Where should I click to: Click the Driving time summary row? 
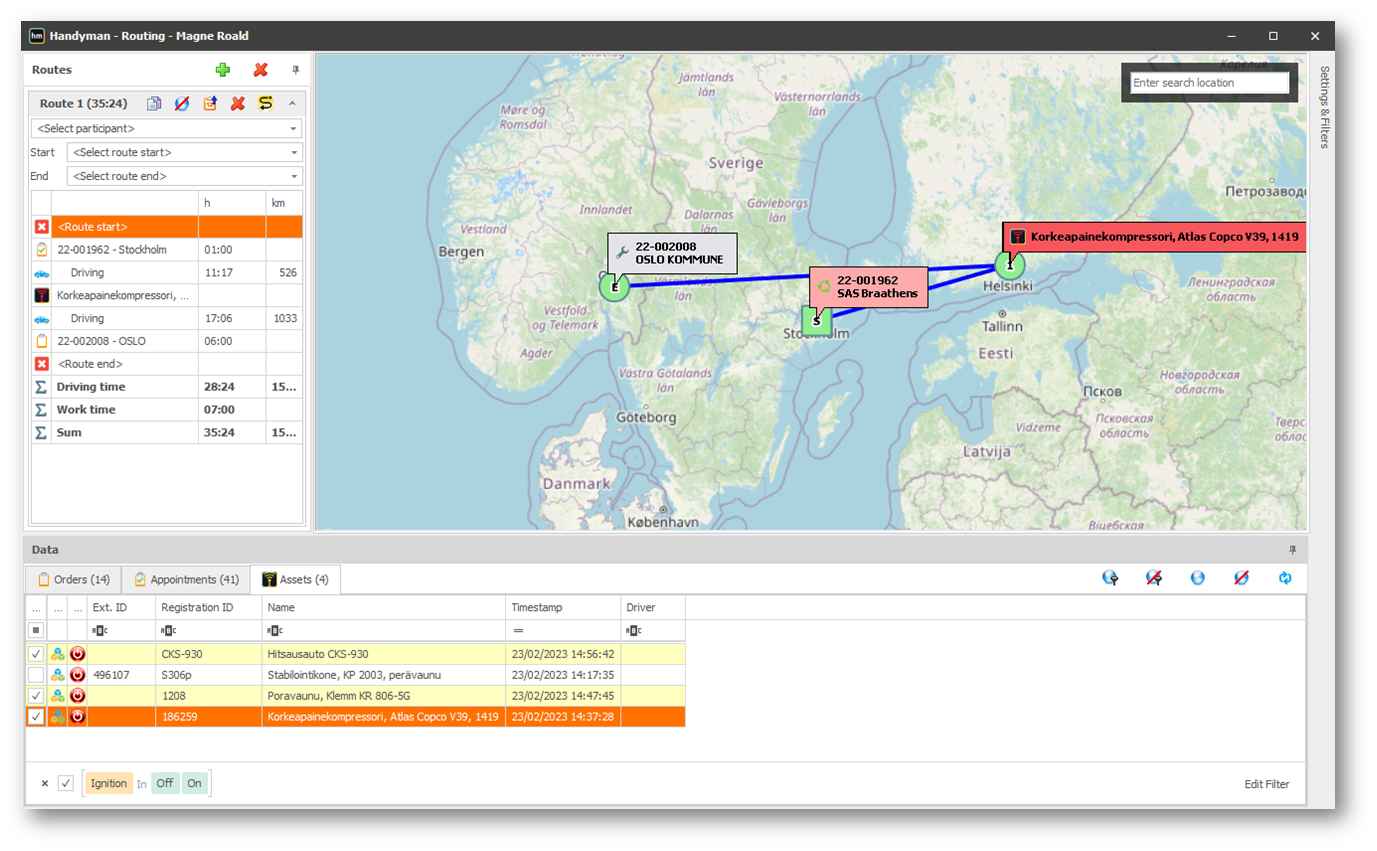point(166,387)
